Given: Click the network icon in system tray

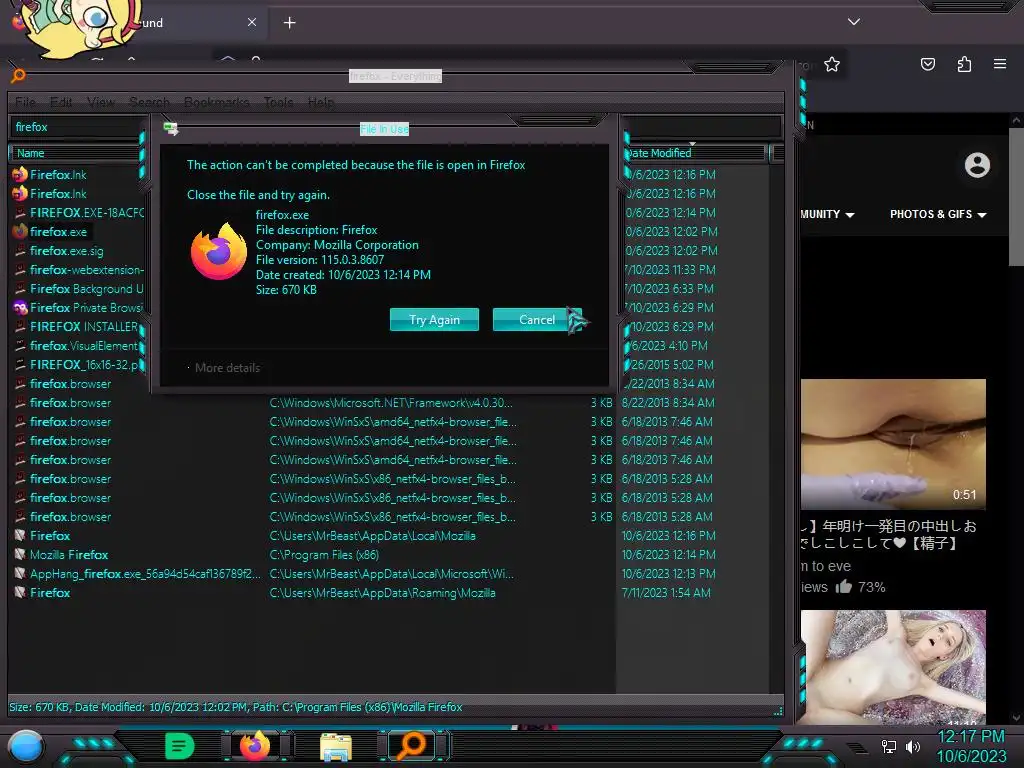Looking at the screenshot, I should (888, 746).
